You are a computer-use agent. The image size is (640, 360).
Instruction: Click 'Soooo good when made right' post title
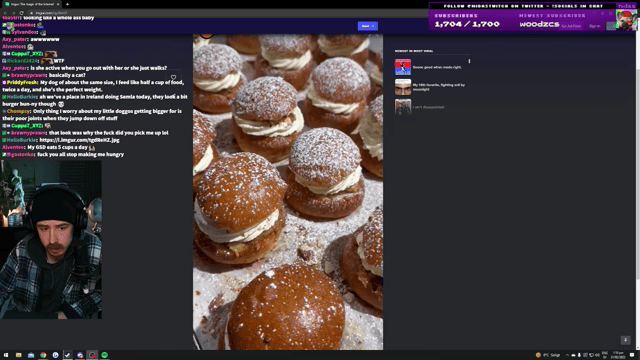(x=437, y=67)
